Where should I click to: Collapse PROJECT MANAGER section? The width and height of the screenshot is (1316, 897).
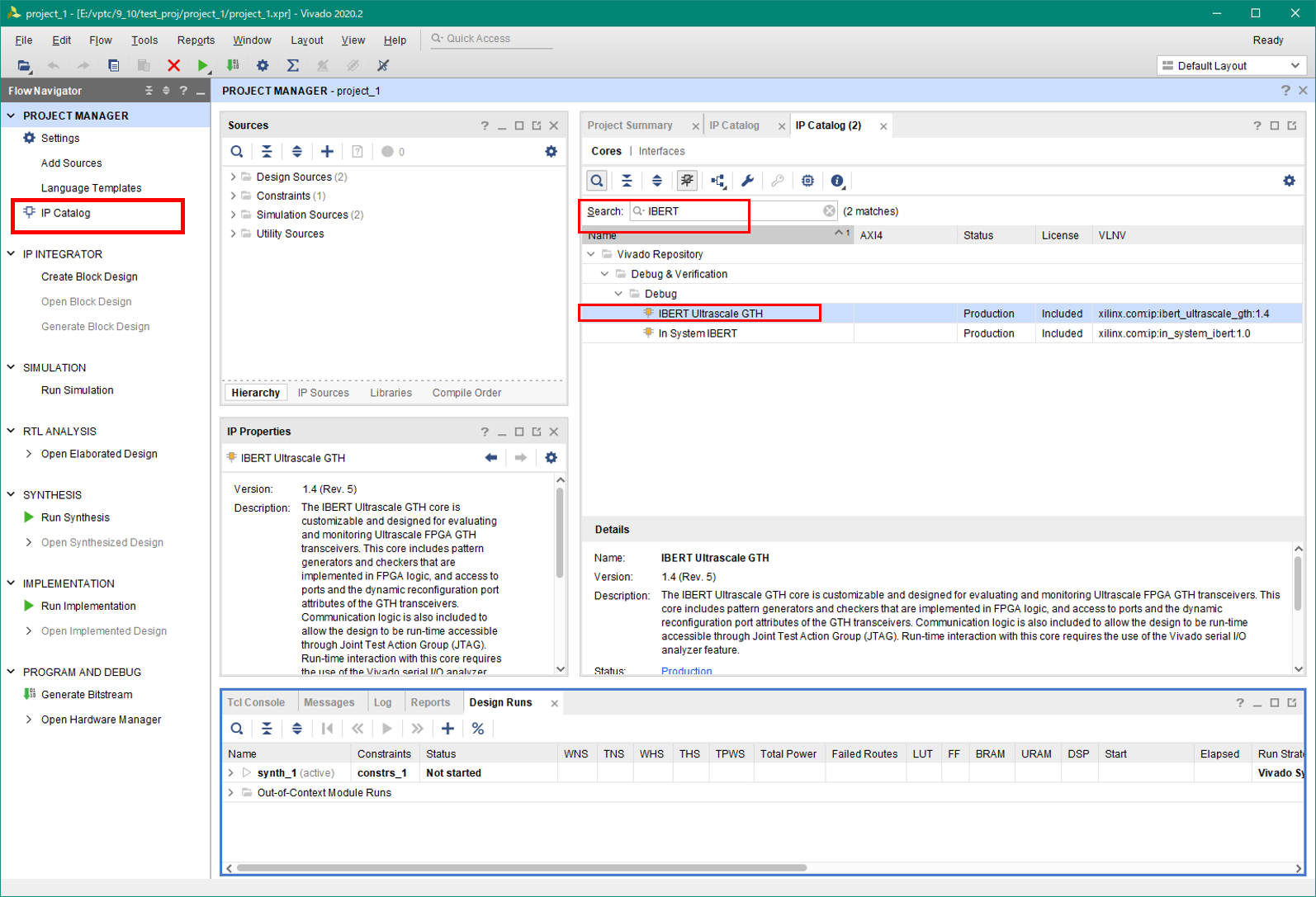coord(12,116)
